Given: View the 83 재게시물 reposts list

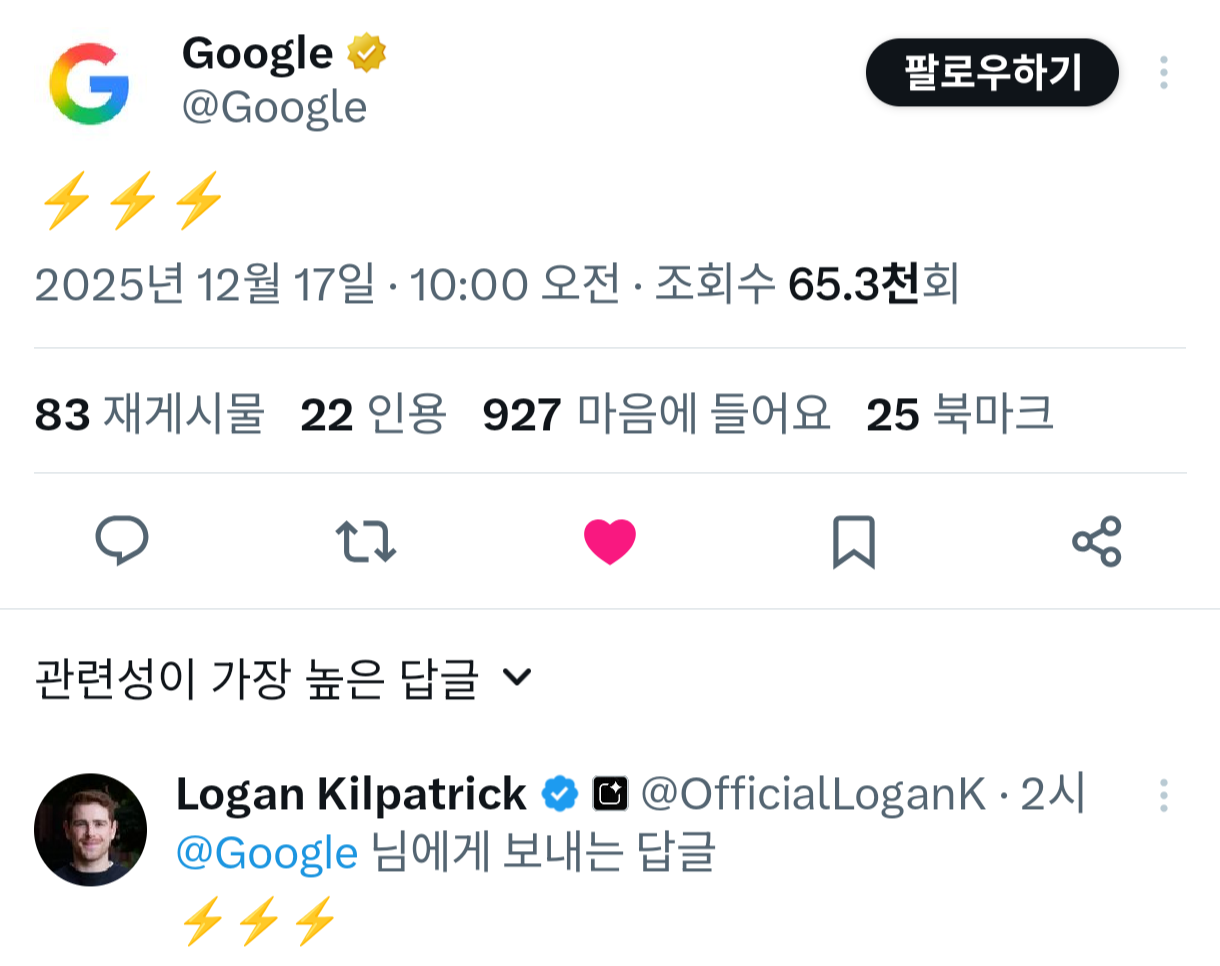Looking at the screenshot, I should pos(149,414).
